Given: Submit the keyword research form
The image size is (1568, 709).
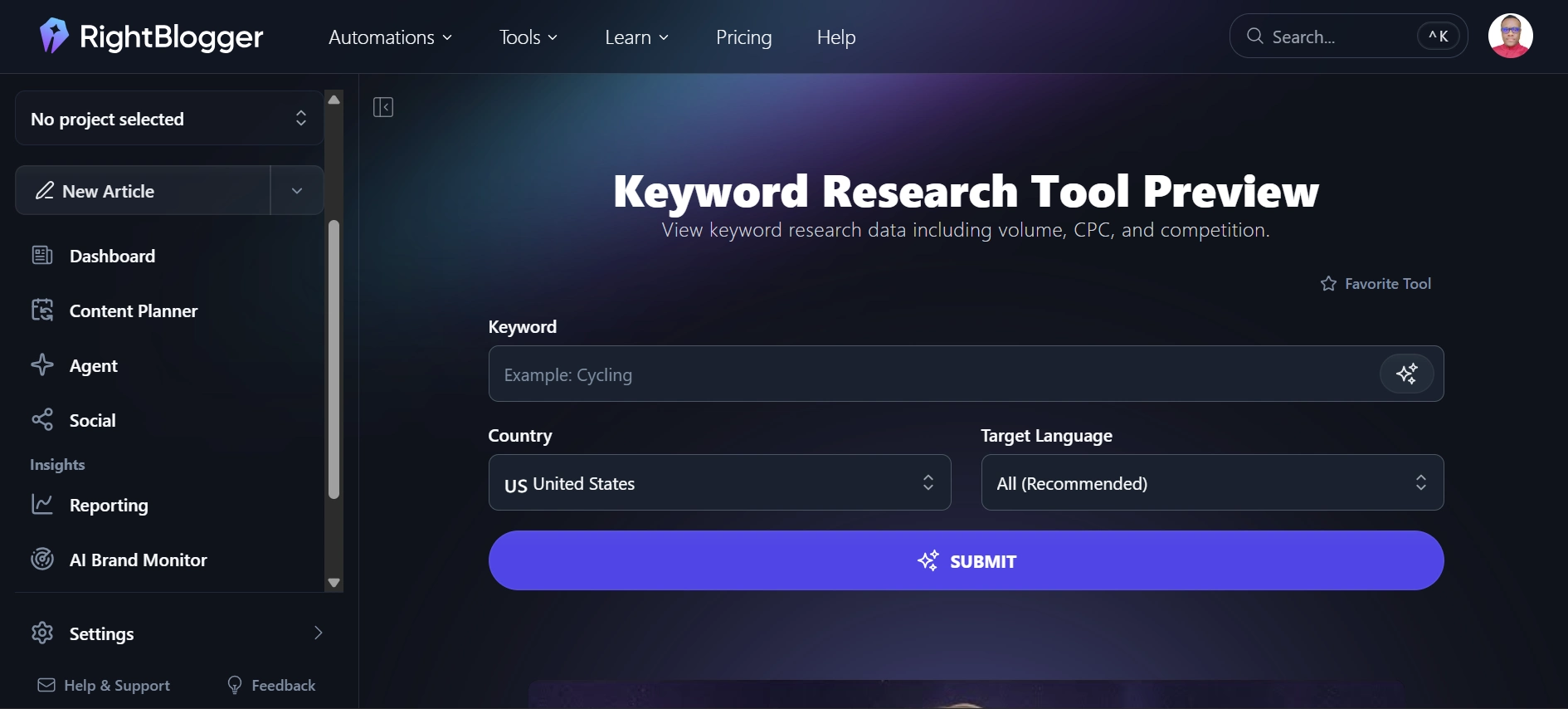Looking at the screenshot, I should coord(966,560).
